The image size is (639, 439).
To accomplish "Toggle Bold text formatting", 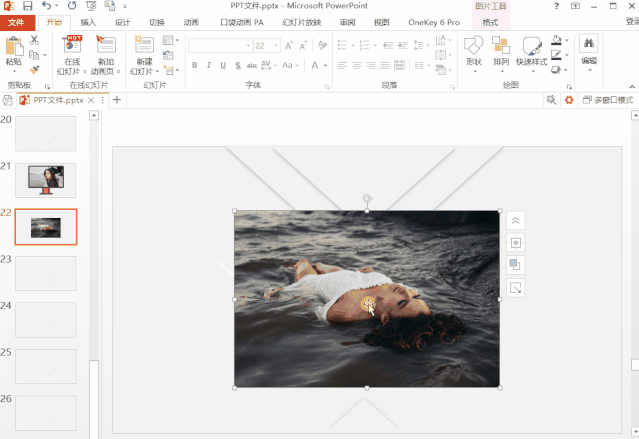I will pyautogui.click(x=194, y=65).
